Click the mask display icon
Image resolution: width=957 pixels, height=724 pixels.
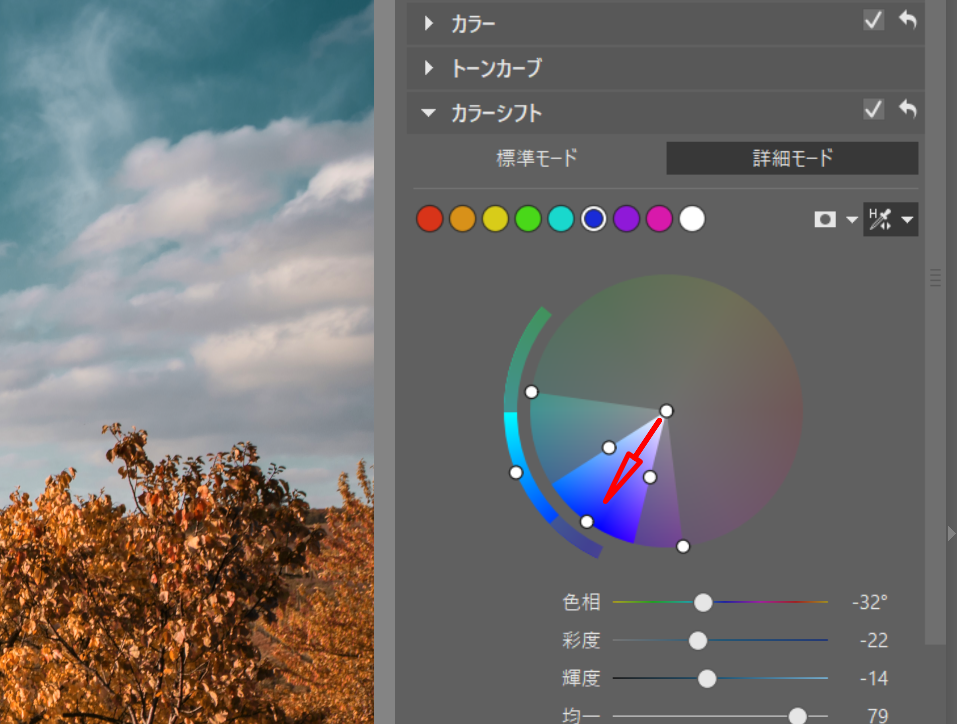825,219
